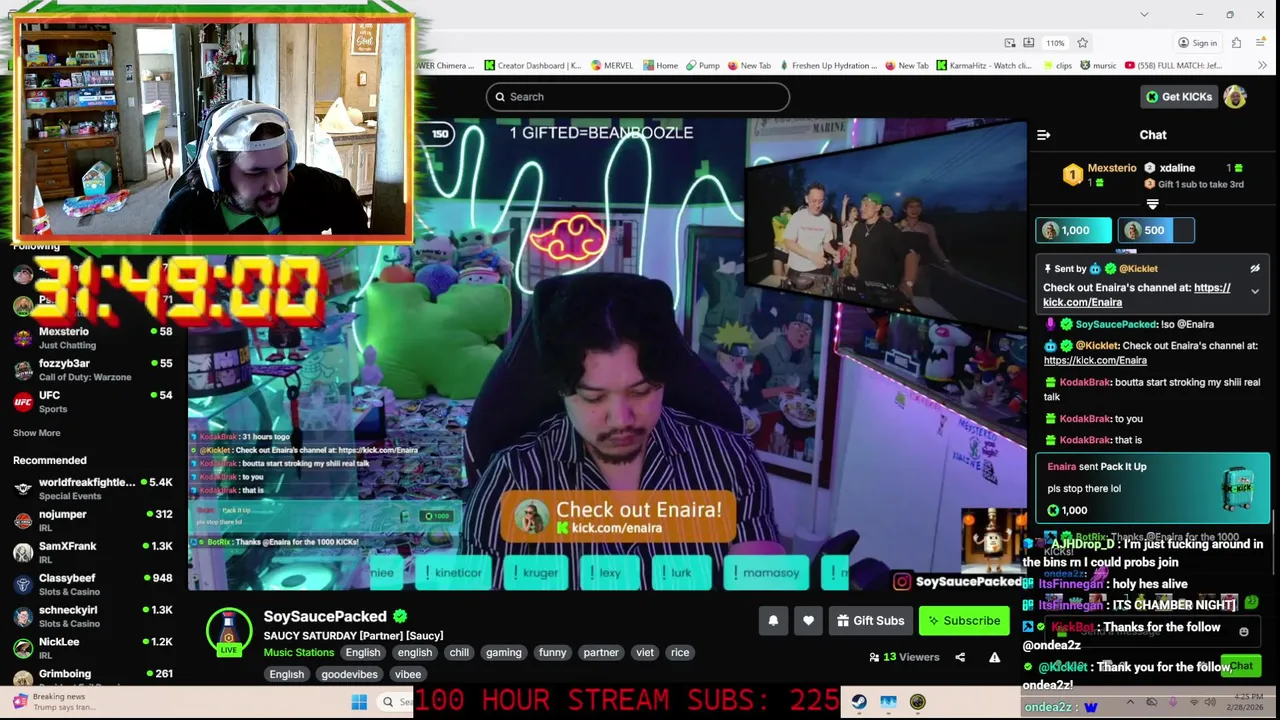This screenshot has width=1280, height=720.
Task: Open browser extensions puzzle icon
Action: click(x=1236, y=43)
